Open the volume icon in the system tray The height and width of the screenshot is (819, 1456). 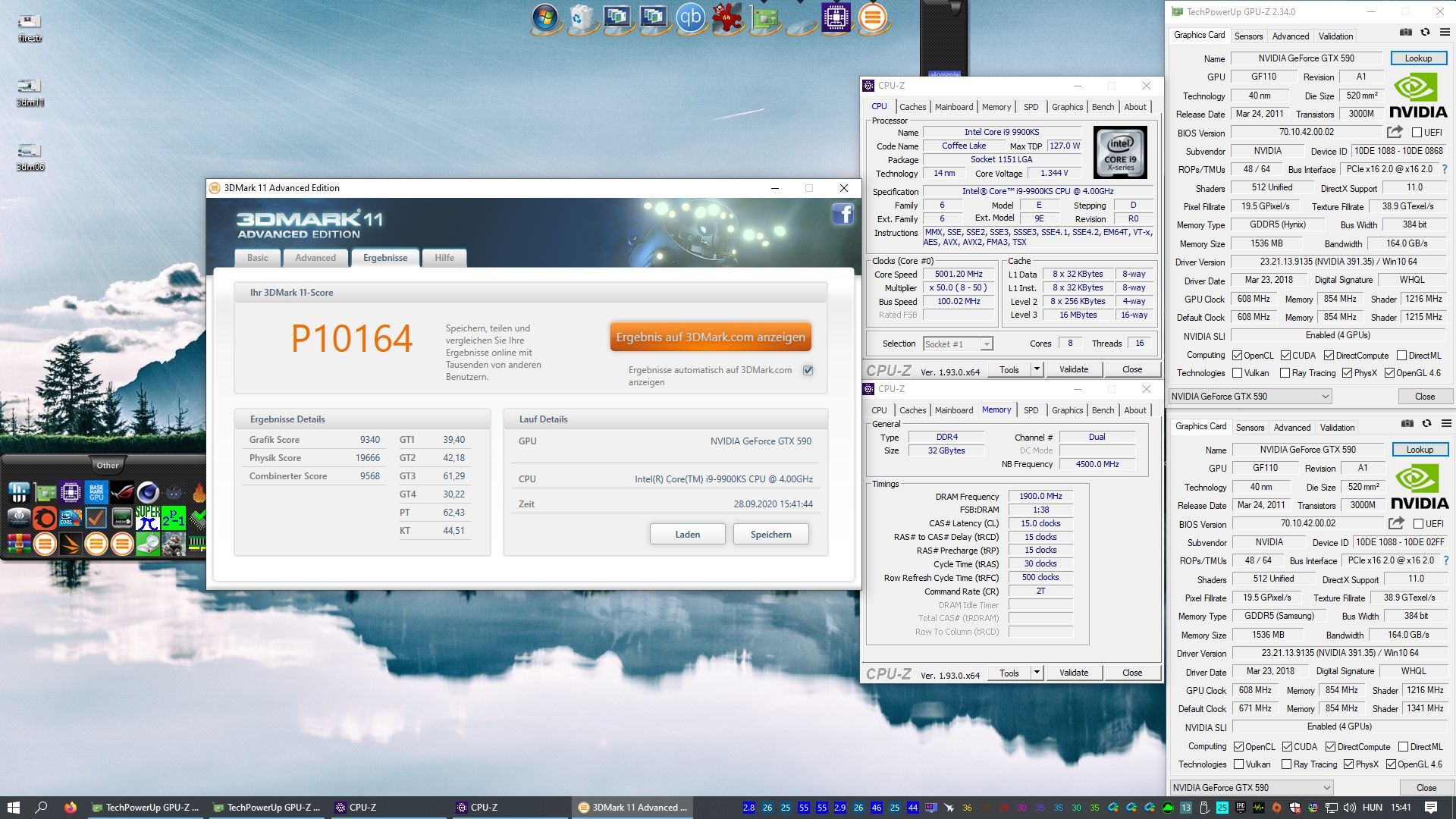[x=1349, y=808]
